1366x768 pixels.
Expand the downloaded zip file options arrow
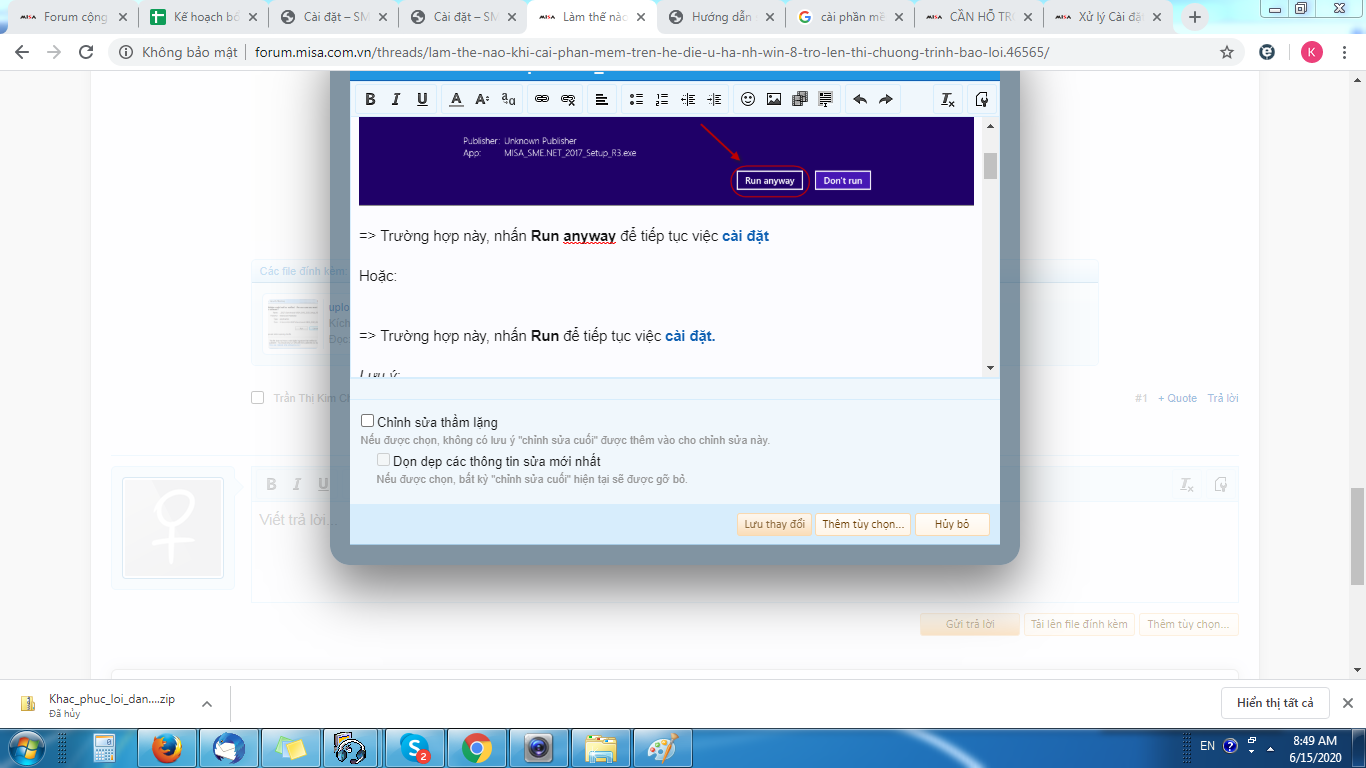click(x=207, y=704)
